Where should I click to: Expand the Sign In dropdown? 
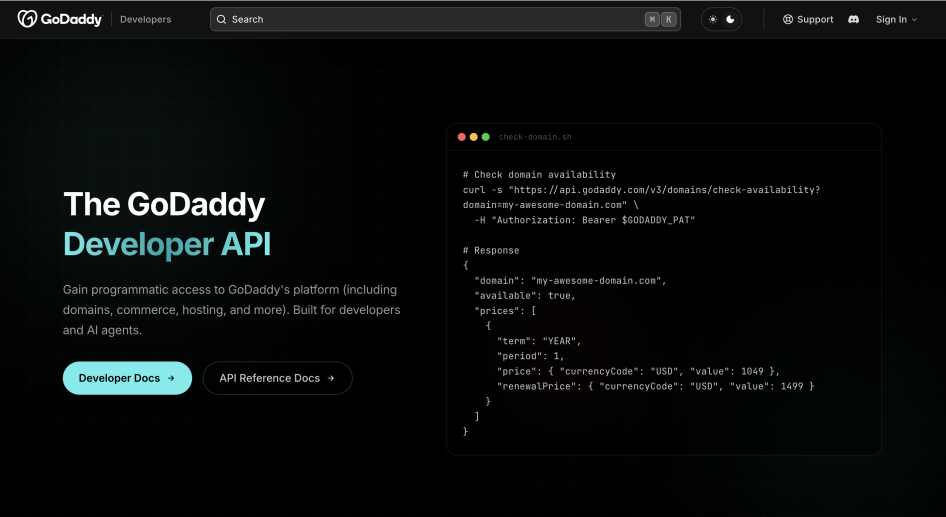pyautogui.click(x=897, y=19)
